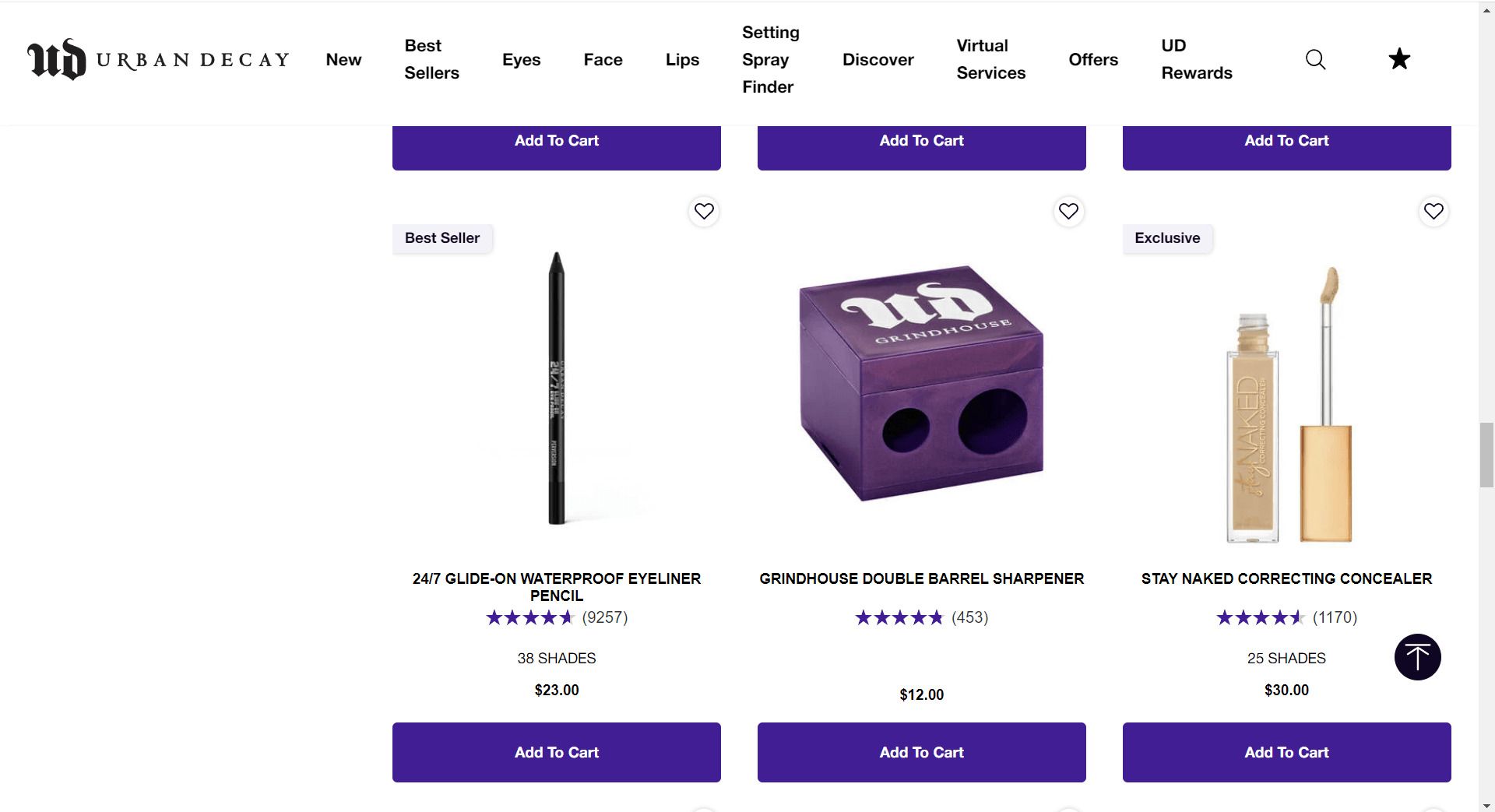Screen dimensions: 1495x812
Task: Click the Stay Naked concealer product image
Action: point(1286,405)
